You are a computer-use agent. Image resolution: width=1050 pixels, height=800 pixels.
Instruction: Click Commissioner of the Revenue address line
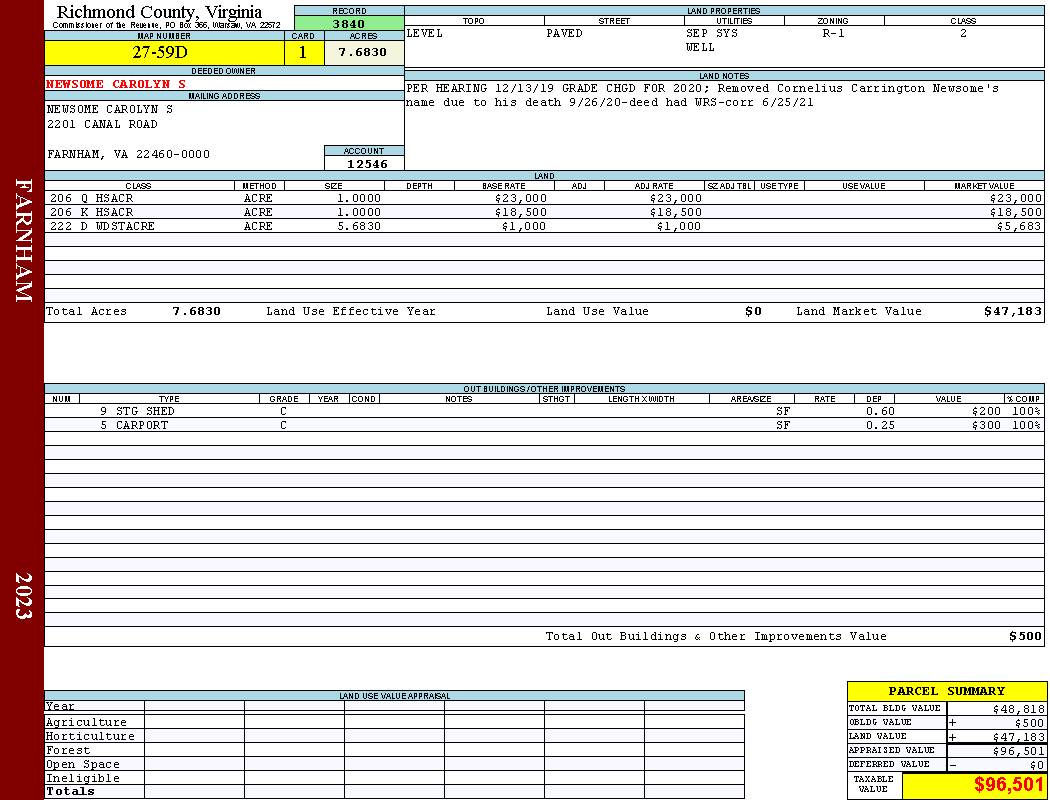[x=167, y=25]
